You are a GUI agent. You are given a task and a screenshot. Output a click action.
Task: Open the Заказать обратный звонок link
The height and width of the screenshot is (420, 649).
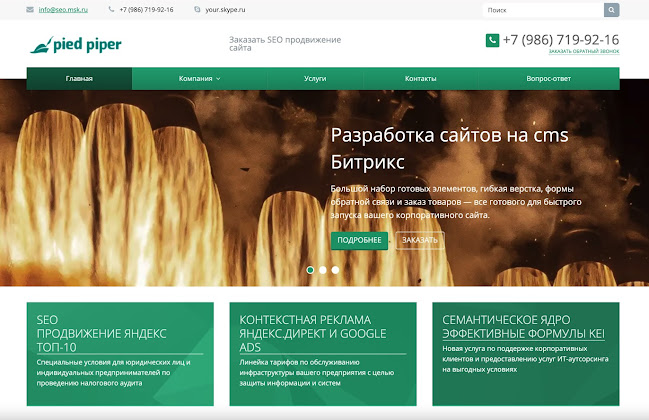click(x=584, y=51)
